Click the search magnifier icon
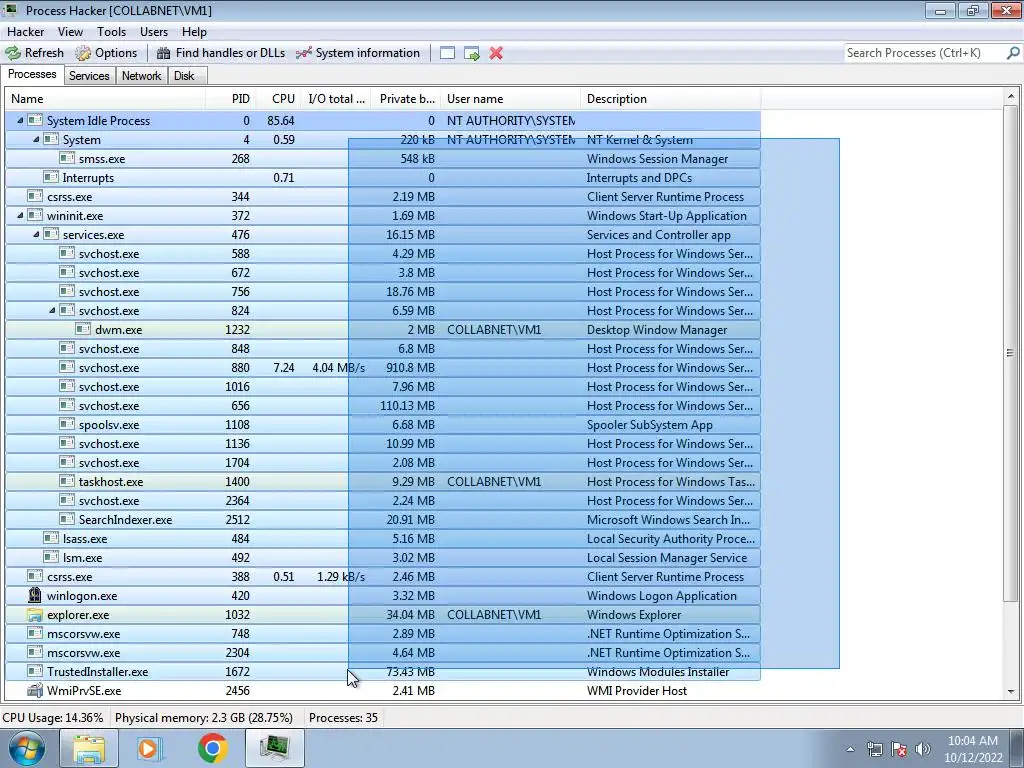 (x=1013, y=53)
